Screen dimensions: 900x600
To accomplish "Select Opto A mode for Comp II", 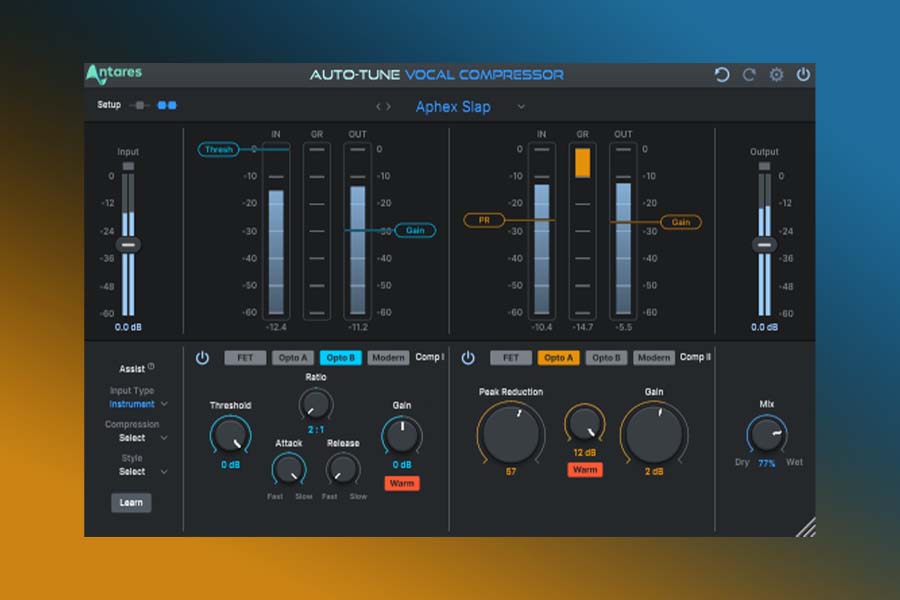I will (558, 358).
